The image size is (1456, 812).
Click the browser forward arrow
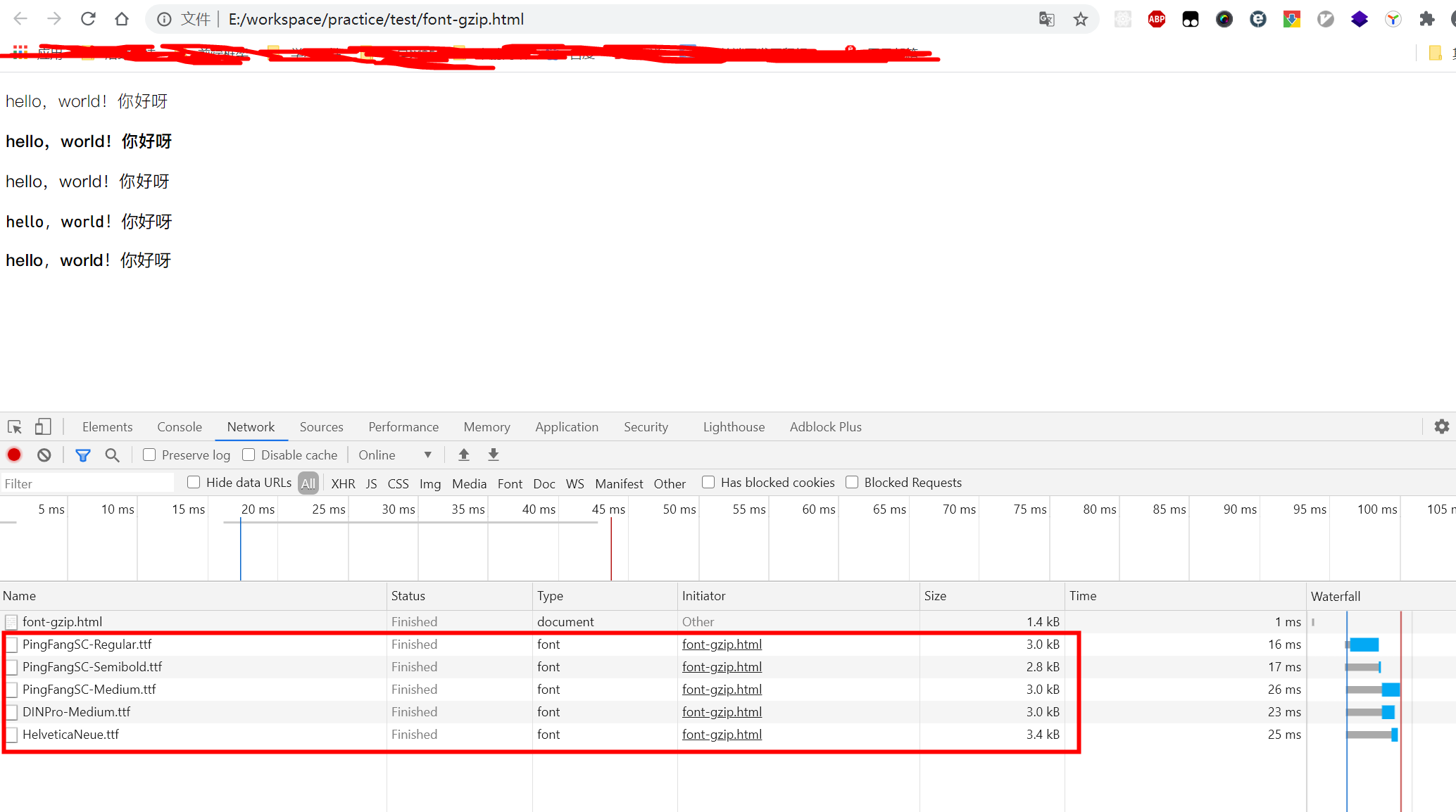click(54, 19)
